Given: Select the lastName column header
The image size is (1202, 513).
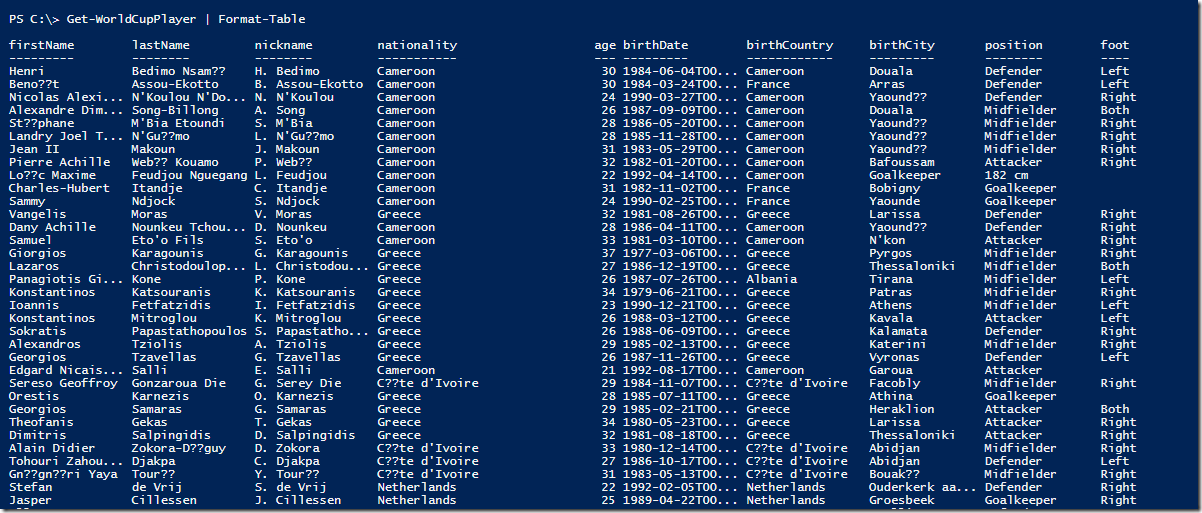Looking at the screenshot, I should point(160,45).
